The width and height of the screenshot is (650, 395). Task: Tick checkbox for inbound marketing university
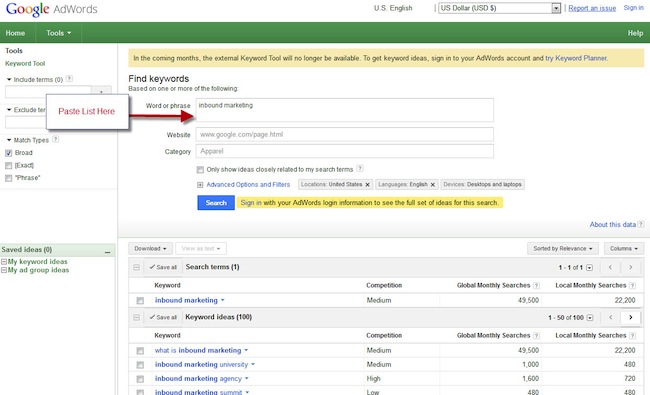click(140, 365)
